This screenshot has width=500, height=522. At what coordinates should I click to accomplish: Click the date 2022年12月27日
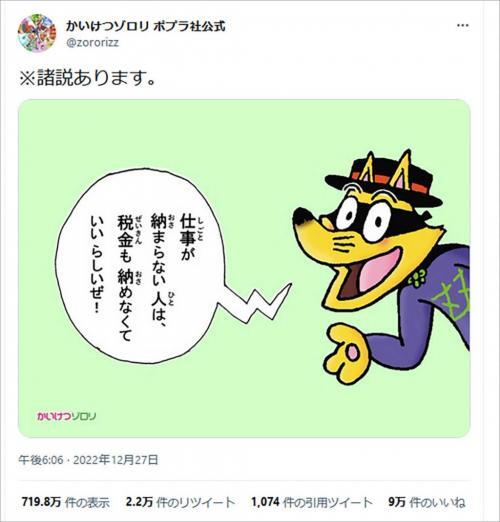point(116,460)
